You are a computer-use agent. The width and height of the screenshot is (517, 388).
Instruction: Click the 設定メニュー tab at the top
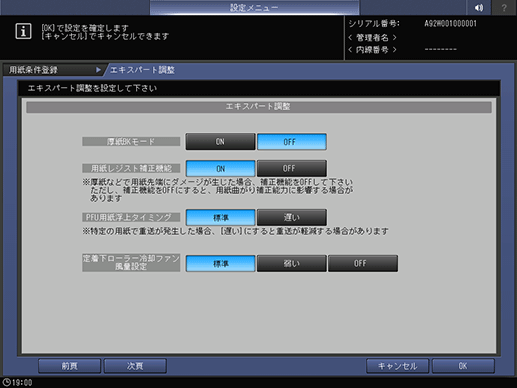point(254,7)
